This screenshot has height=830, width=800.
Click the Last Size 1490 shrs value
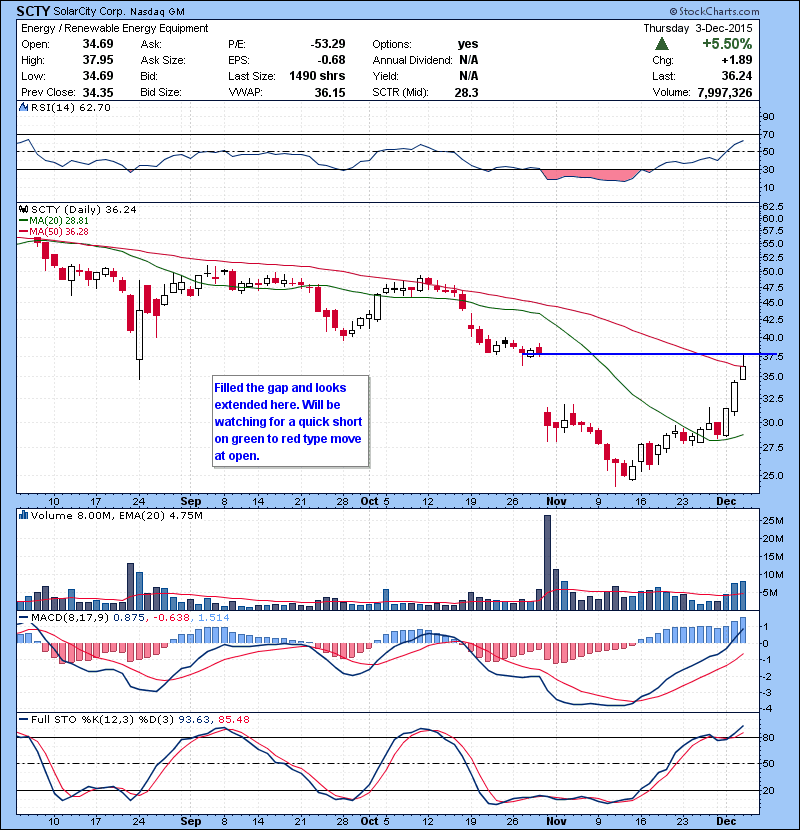(317, 76)
